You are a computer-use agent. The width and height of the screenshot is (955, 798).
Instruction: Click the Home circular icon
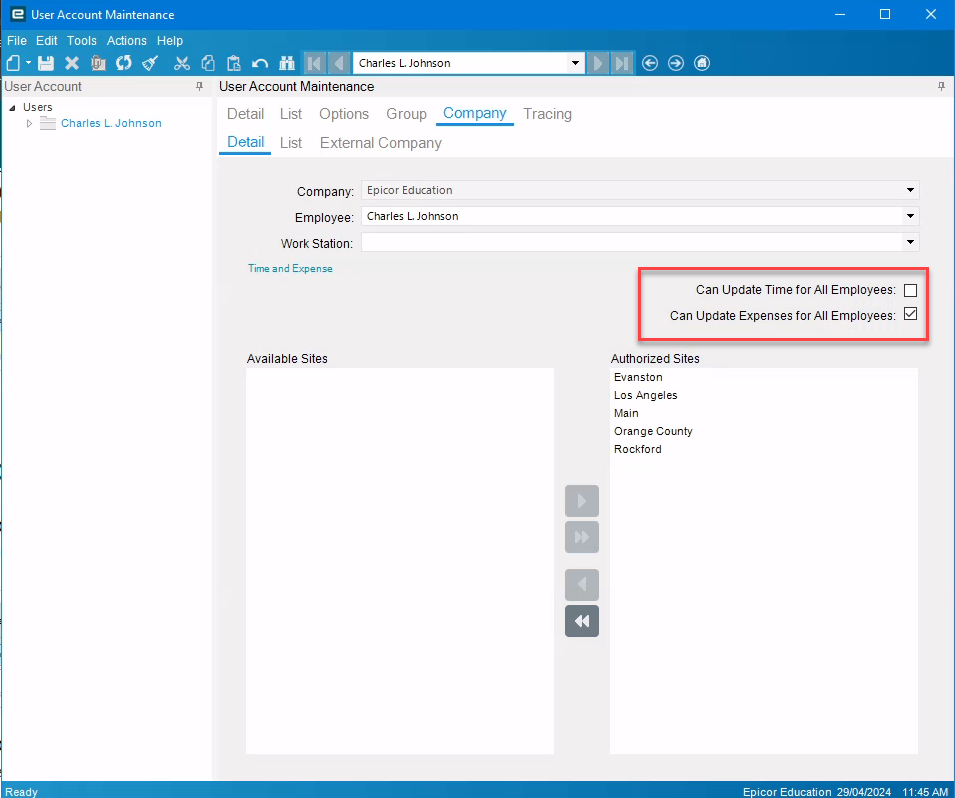[702, 63]
